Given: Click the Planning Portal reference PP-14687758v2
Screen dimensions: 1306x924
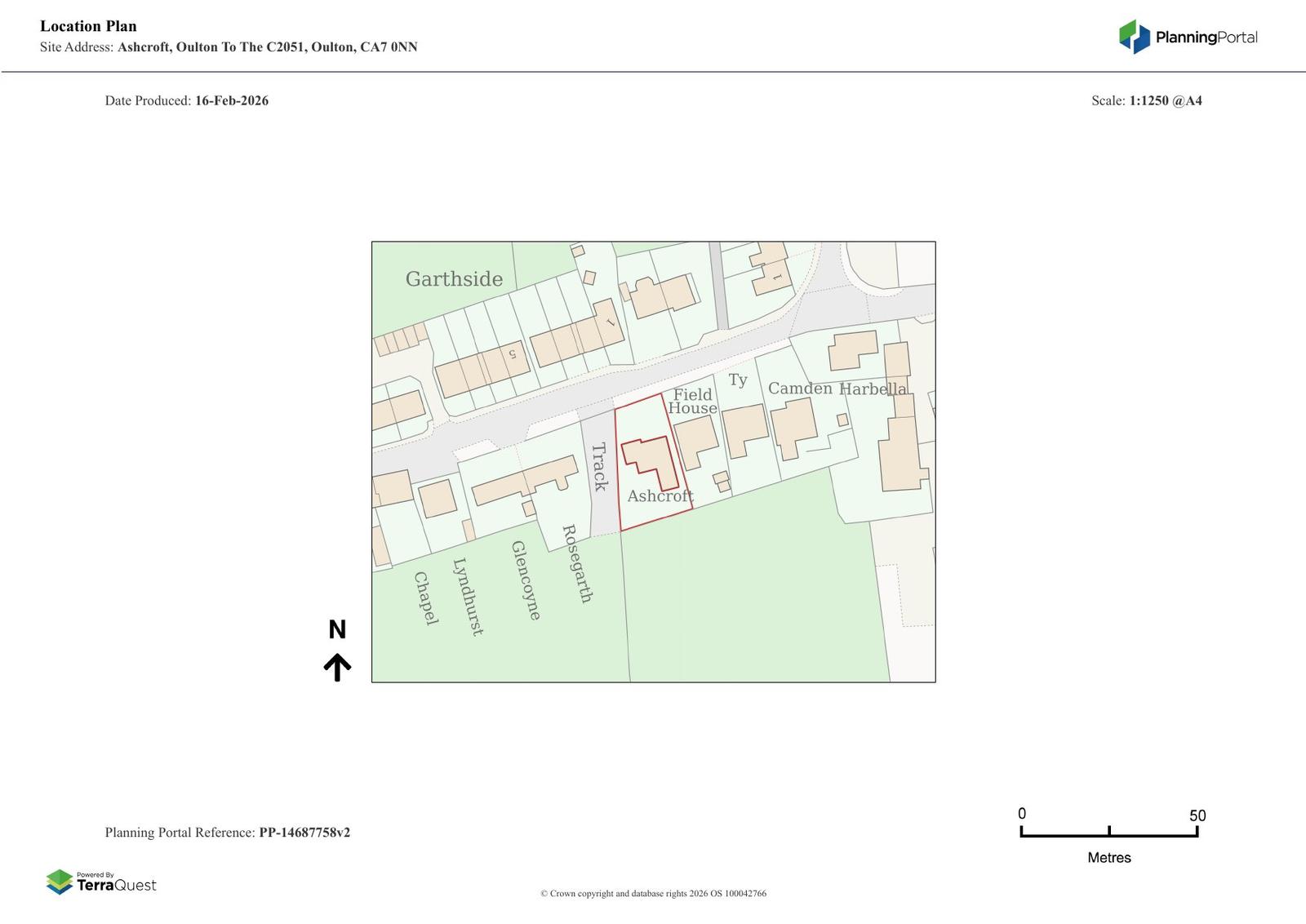Looking at the screenshot, I should pos(304,833).
